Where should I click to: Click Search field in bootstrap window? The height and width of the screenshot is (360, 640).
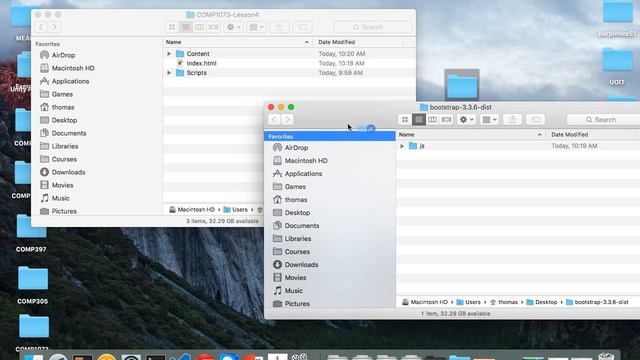pyautogui.click(x=603, y=120)
